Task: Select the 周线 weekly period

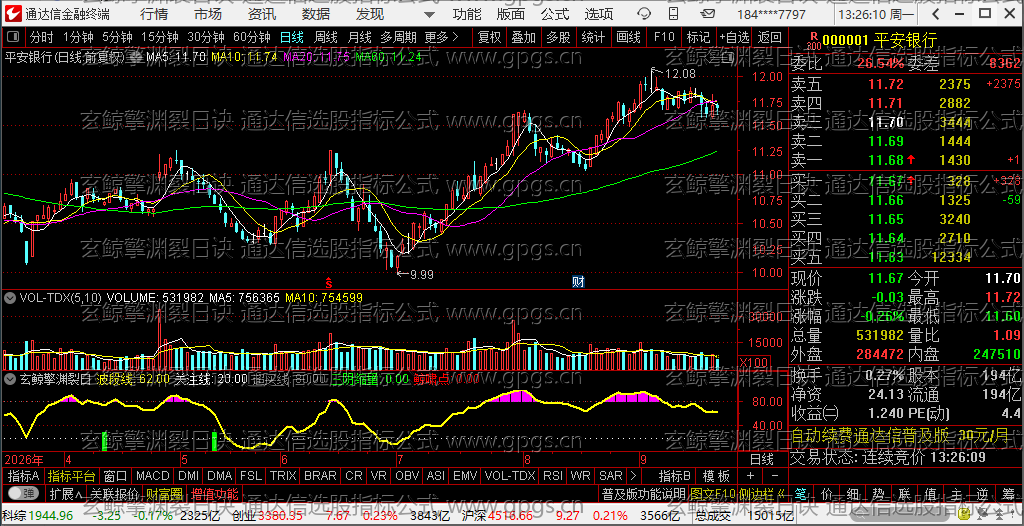Action: 325,37
